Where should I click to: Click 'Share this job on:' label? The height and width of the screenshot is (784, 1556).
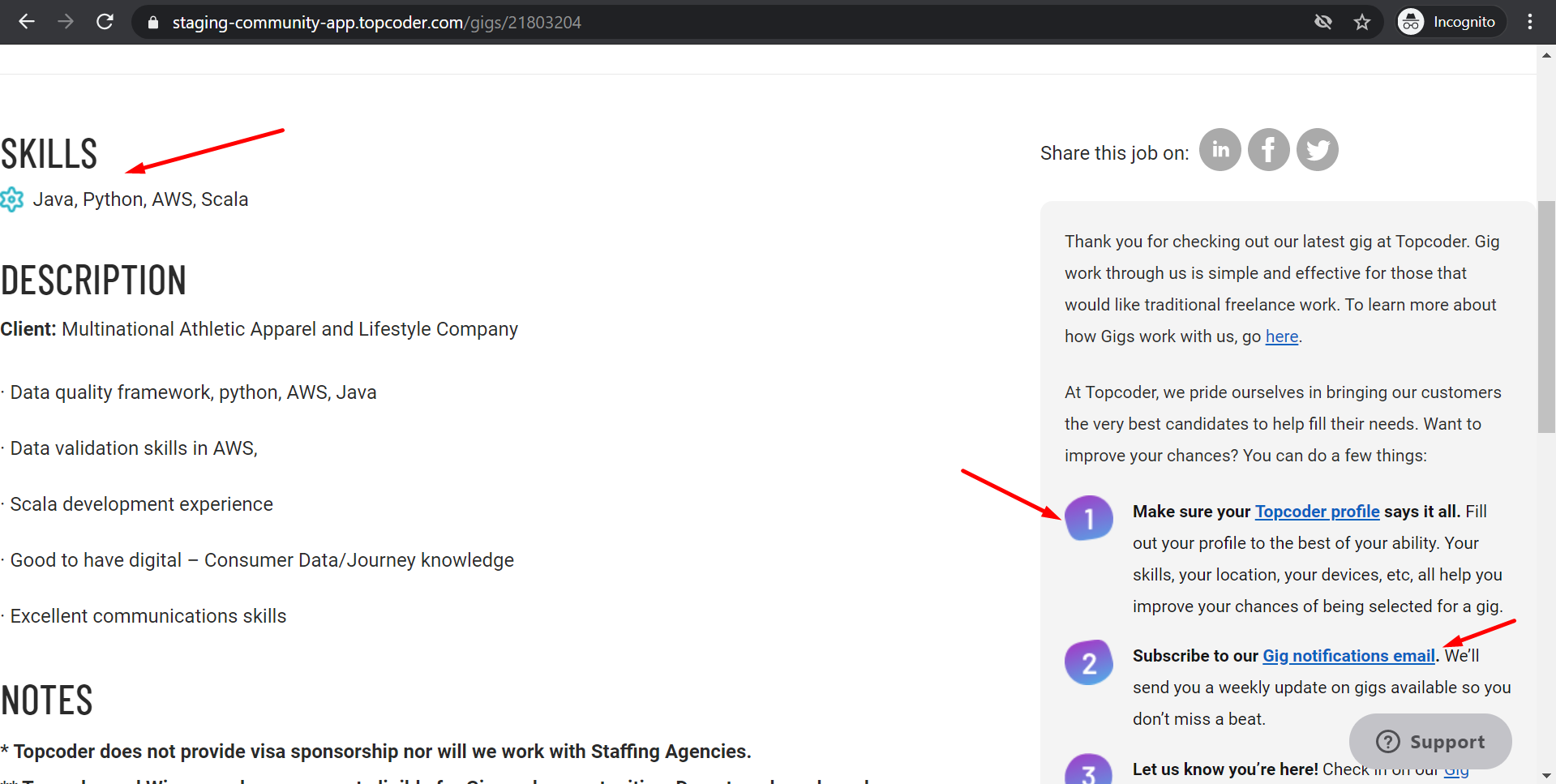click(x=1115, y=153)
